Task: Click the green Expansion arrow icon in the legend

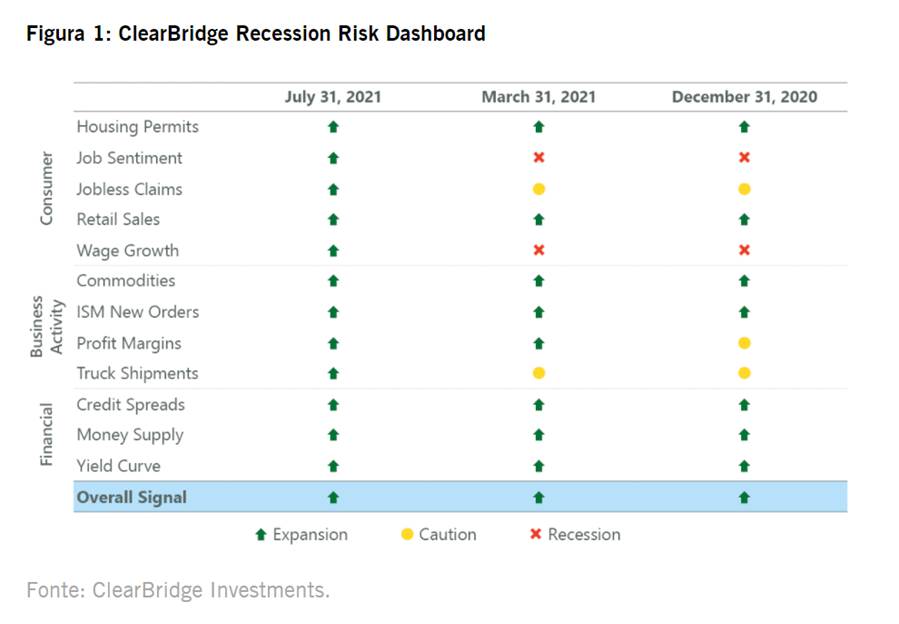Action: click(262, 535)
